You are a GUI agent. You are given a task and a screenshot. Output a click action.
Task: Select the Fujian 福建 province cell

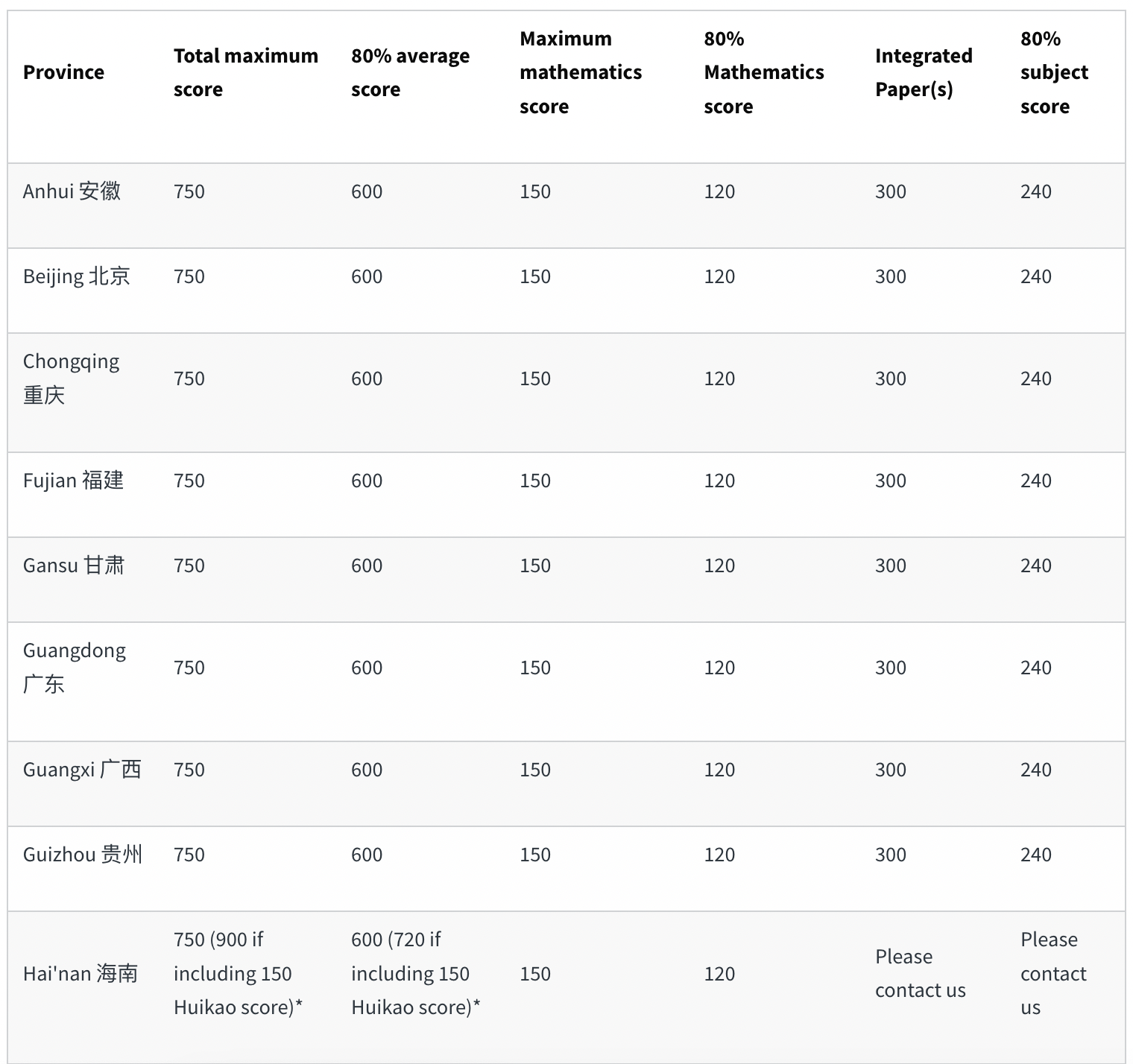(73, 481)
